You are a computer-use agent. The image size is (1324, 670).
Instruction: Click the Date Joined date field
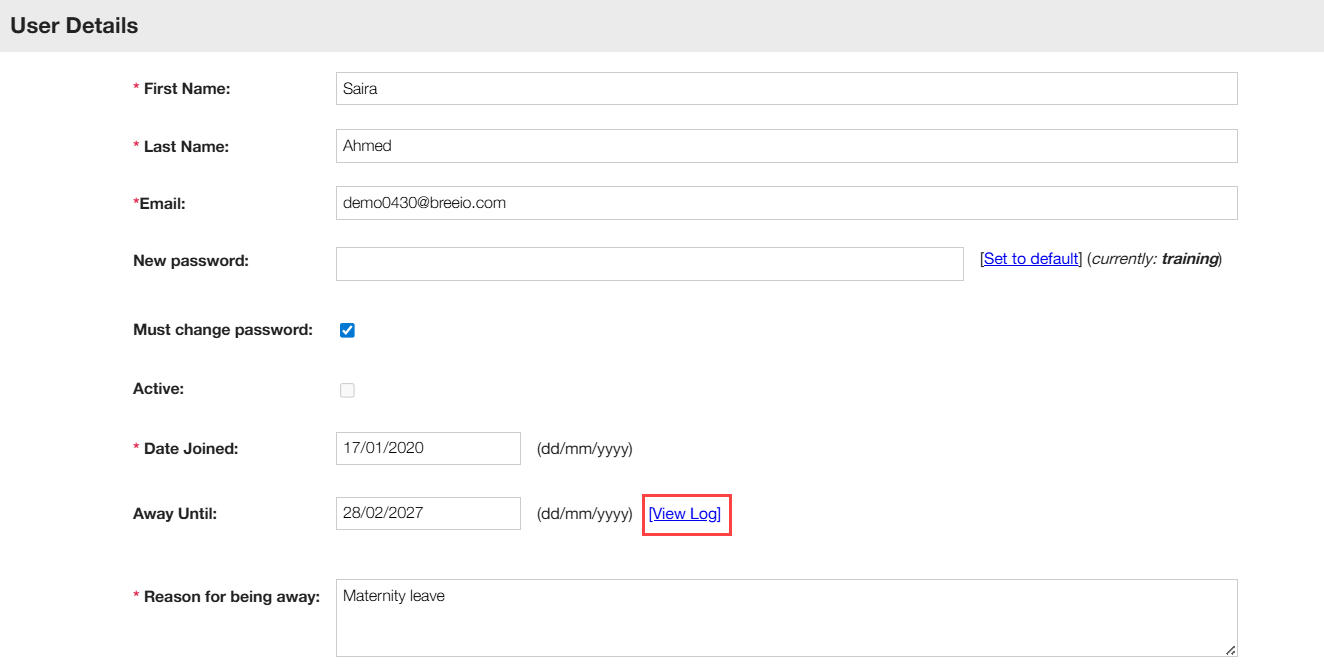tap(428, 448)
